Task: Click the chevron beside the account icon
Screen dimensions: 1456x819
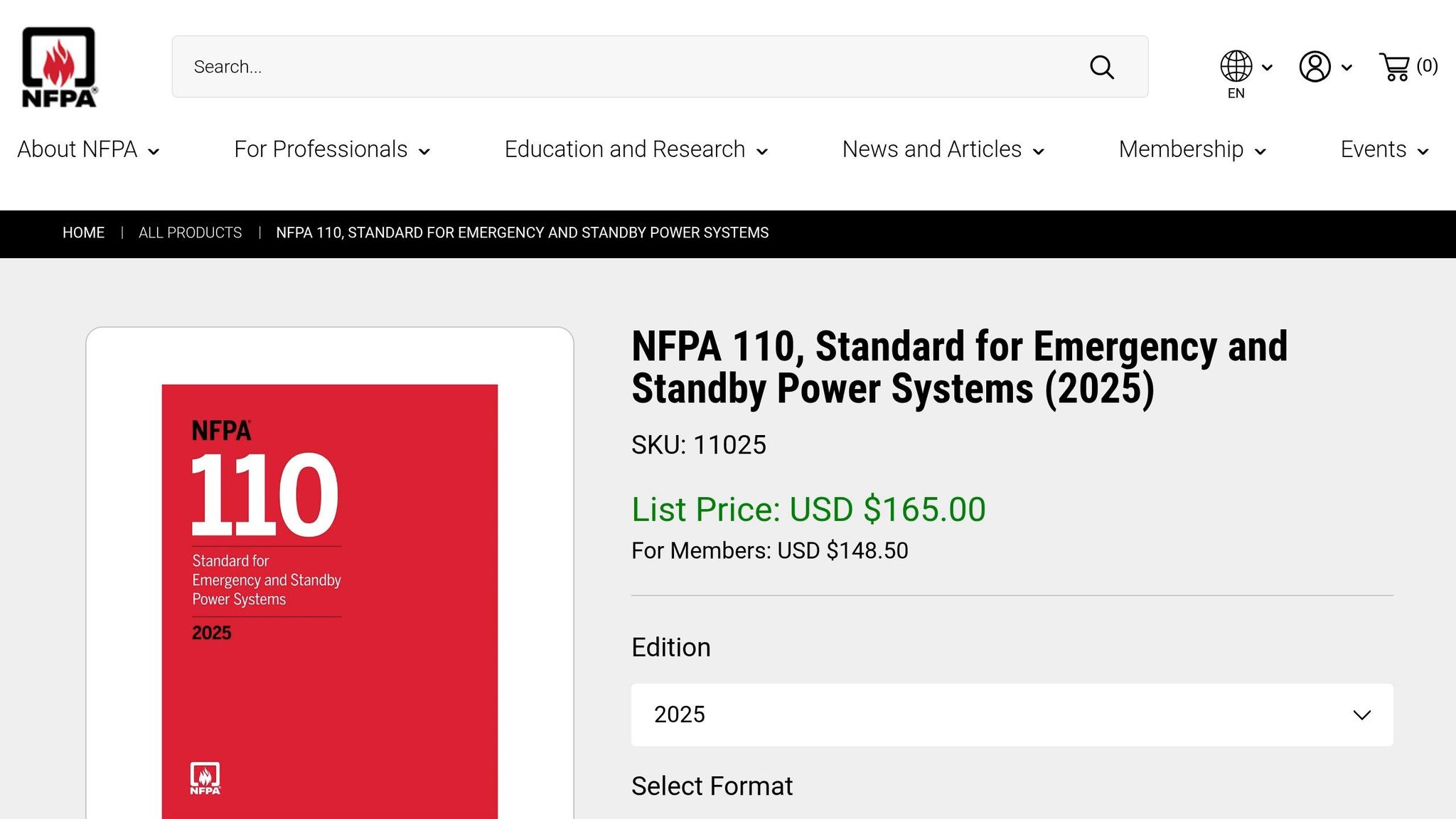Action: [1347, 68]
